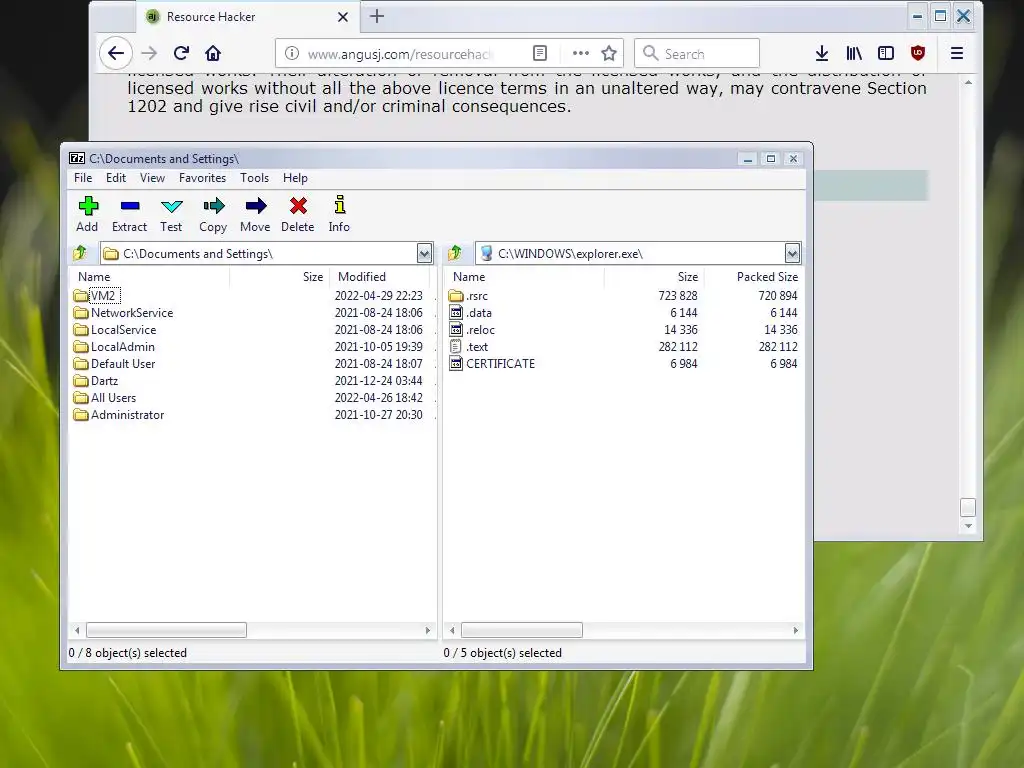
Task: Open the Favorites menu
Action: coord(202,178)
